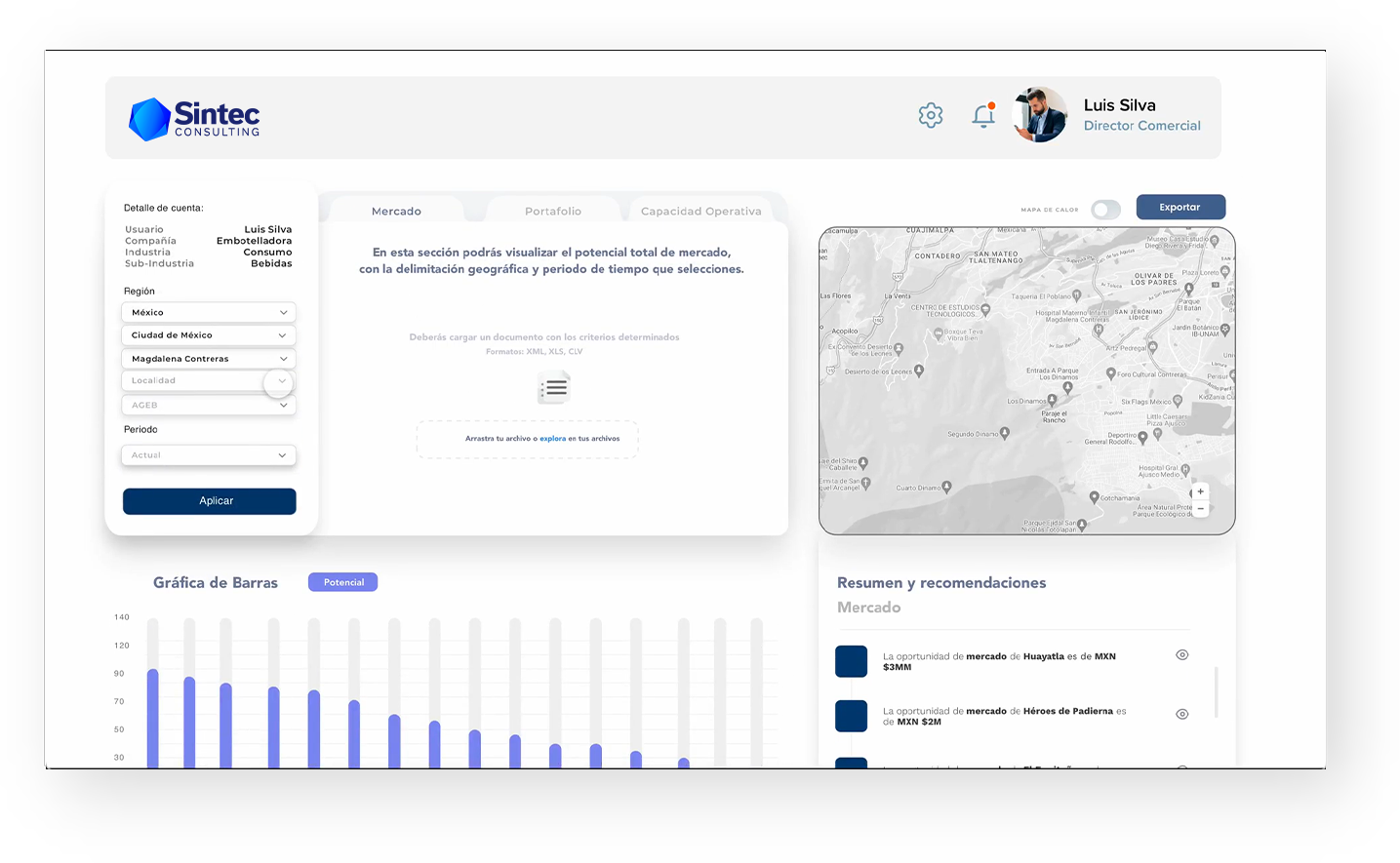
Task: Open settings via the gear icon
Action: pyautogui.click(x=931, y=115)
